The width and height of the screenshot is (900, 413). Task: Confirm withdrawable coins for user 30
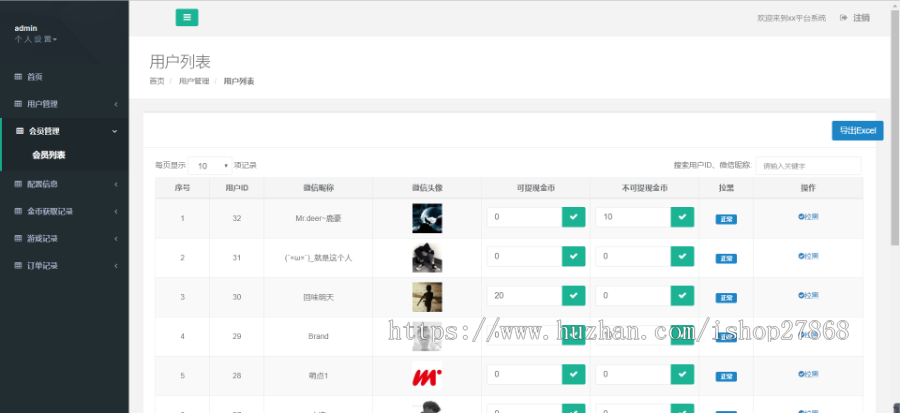pyautogui.click(x=573, y=295)
